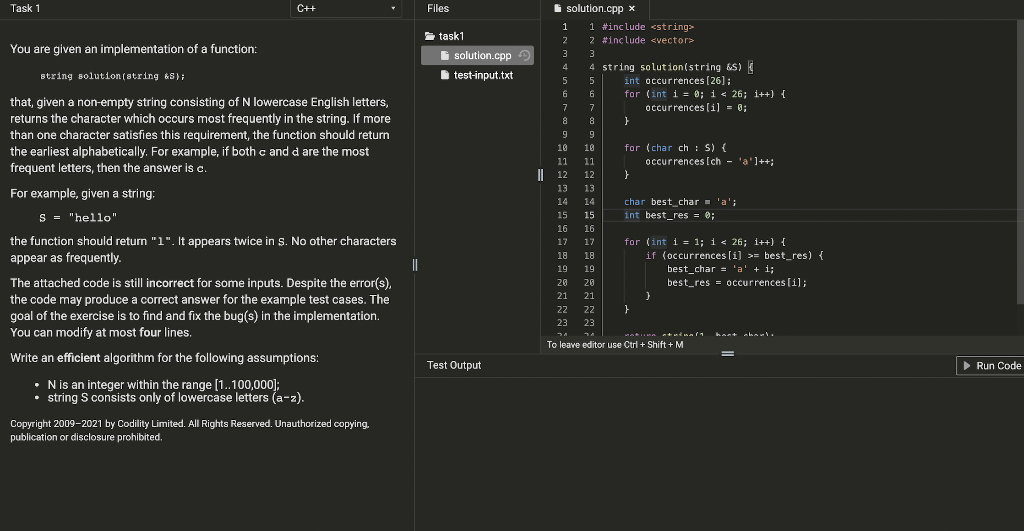The image size is (1024, 531).
Task: Select the Task 1 header label
Action: click(x=25, y=8)
